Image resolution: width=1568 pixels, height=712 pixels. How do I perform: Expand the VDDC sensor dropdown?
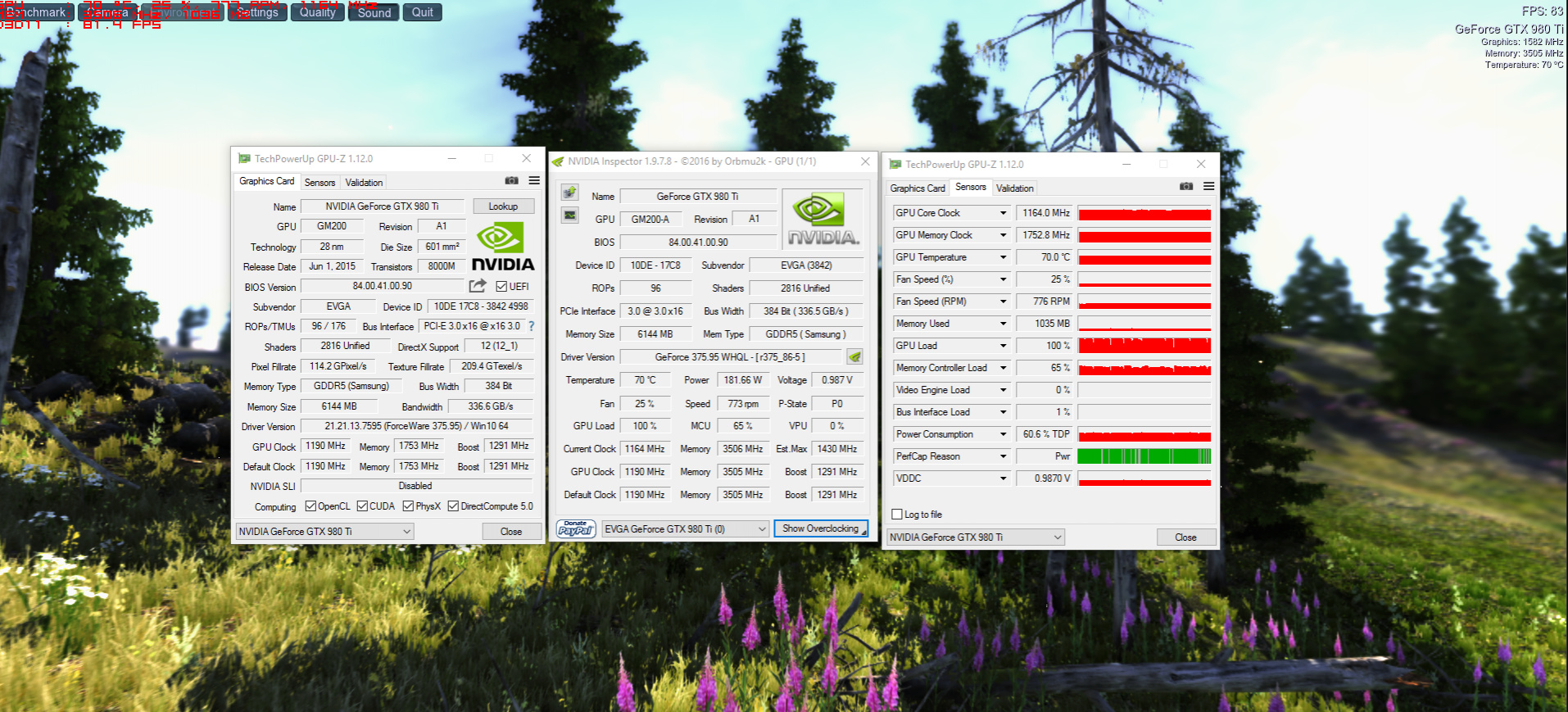click(x=1003, y=478)
